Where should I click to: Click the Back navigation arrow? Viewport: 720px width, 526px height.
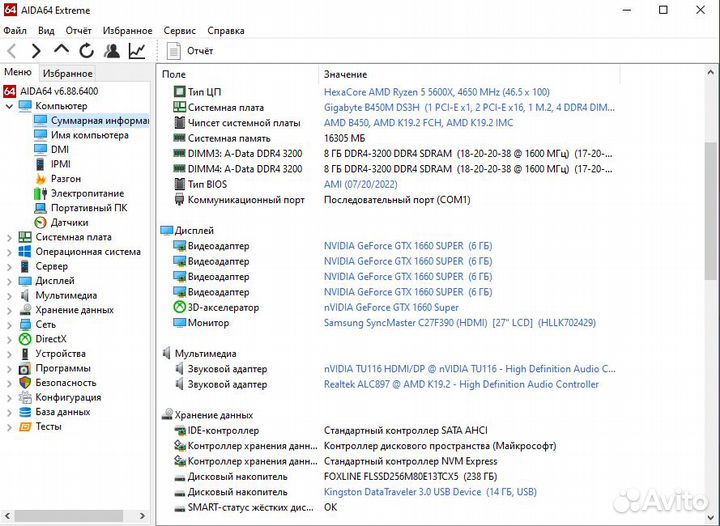tap(12, 51)
